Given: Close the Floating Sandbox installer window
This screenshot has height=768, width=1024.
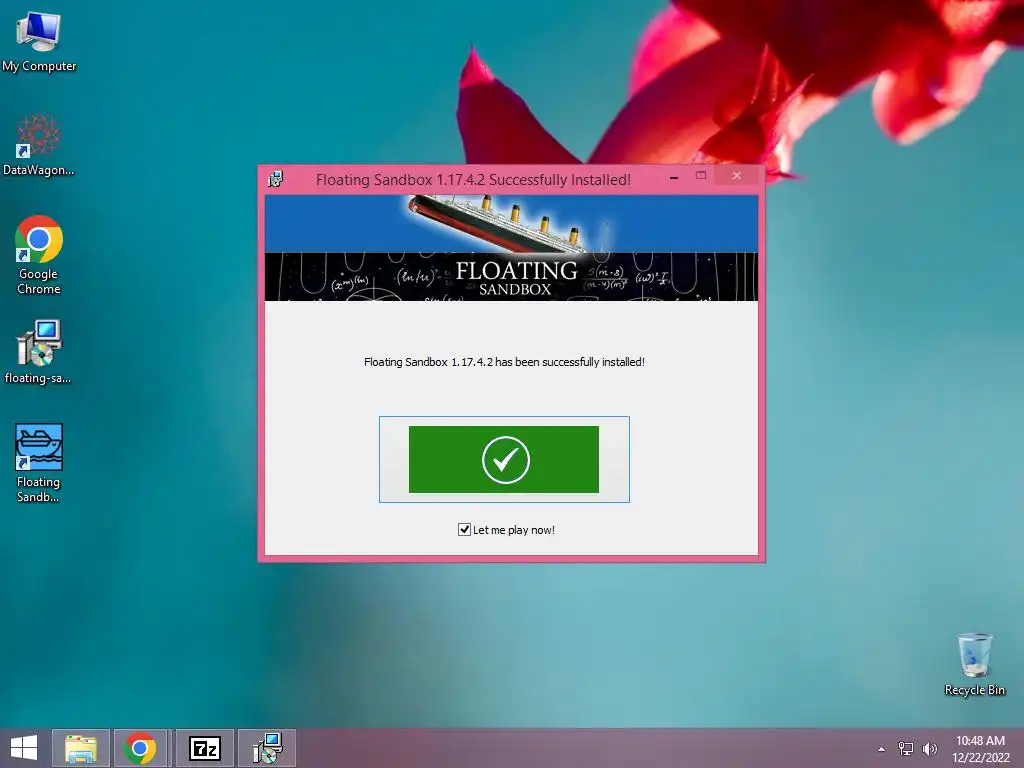Looking at the screenshot, I should (737, 176).
